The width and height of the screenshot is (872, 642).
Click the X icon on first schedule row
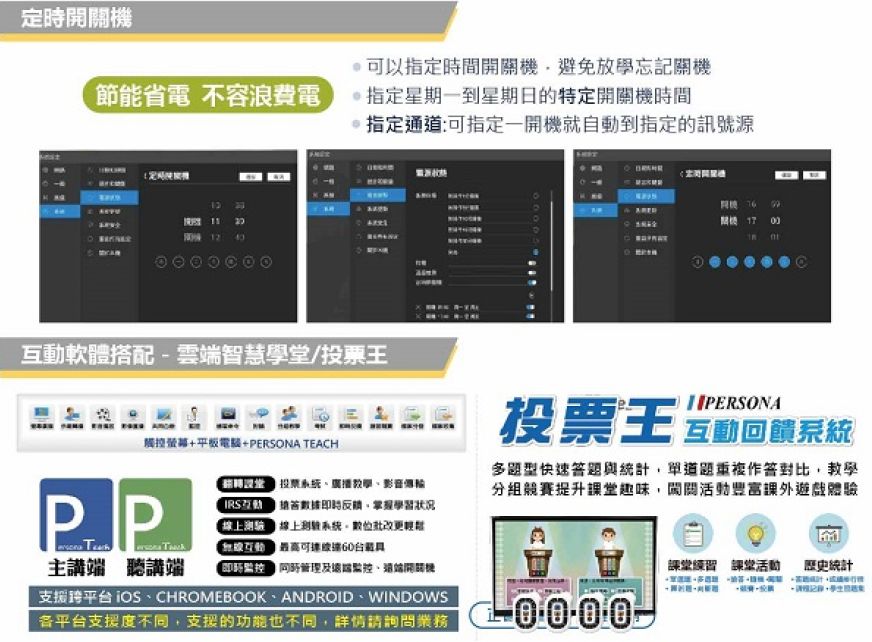pos(418,307)
